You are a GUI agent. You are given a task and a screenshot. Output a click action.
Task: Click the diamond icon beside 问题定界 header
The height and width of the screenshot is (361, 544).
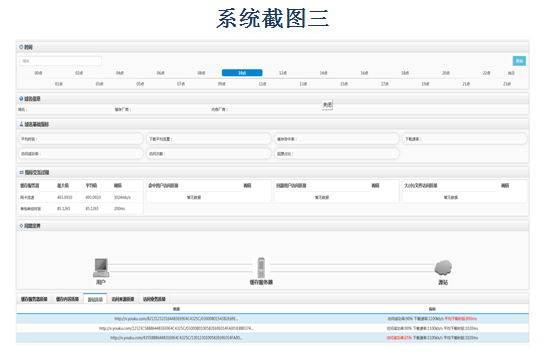pyautogui.click(x=21, y=226)
